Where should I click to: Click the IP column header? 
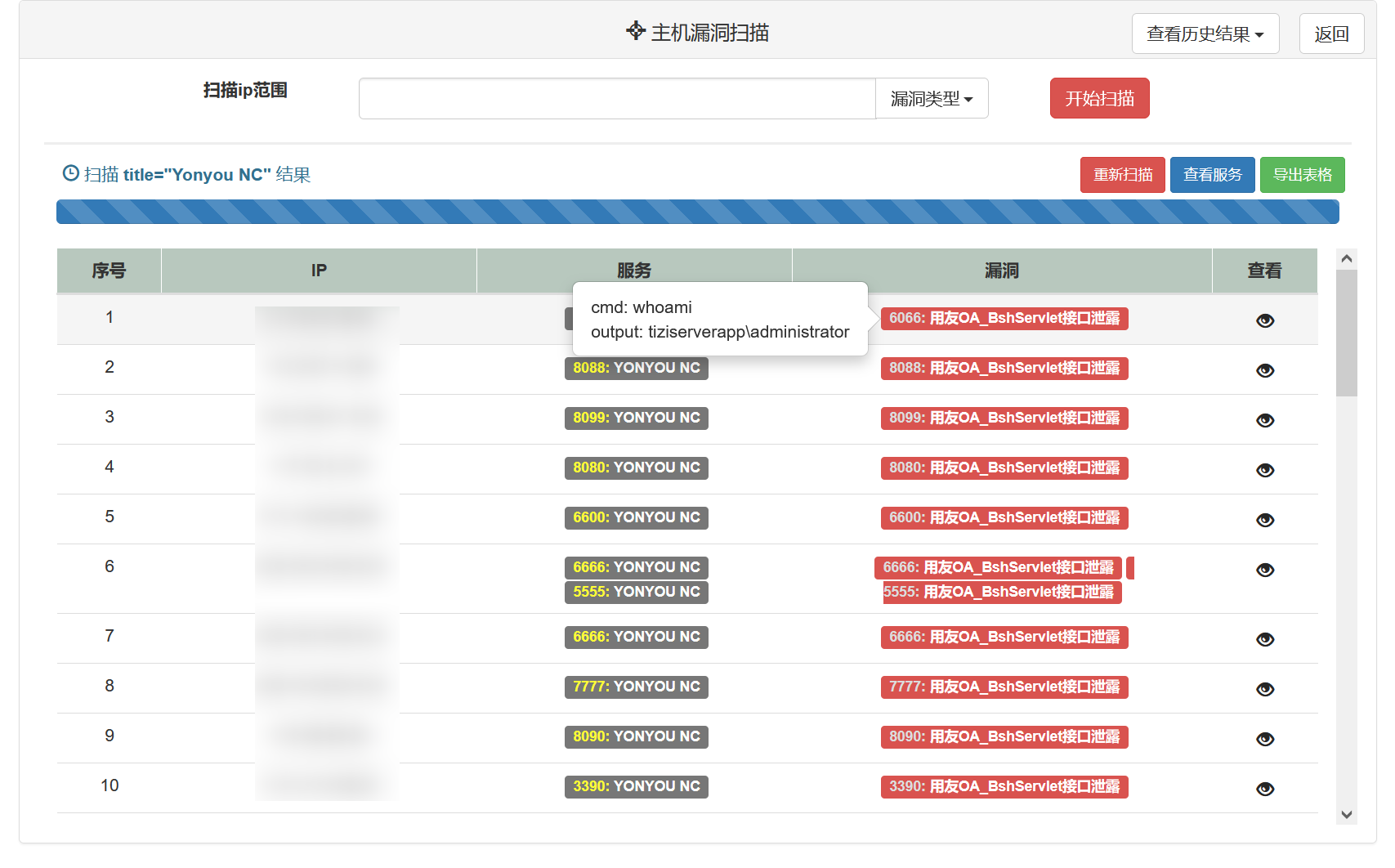point(319,271)
